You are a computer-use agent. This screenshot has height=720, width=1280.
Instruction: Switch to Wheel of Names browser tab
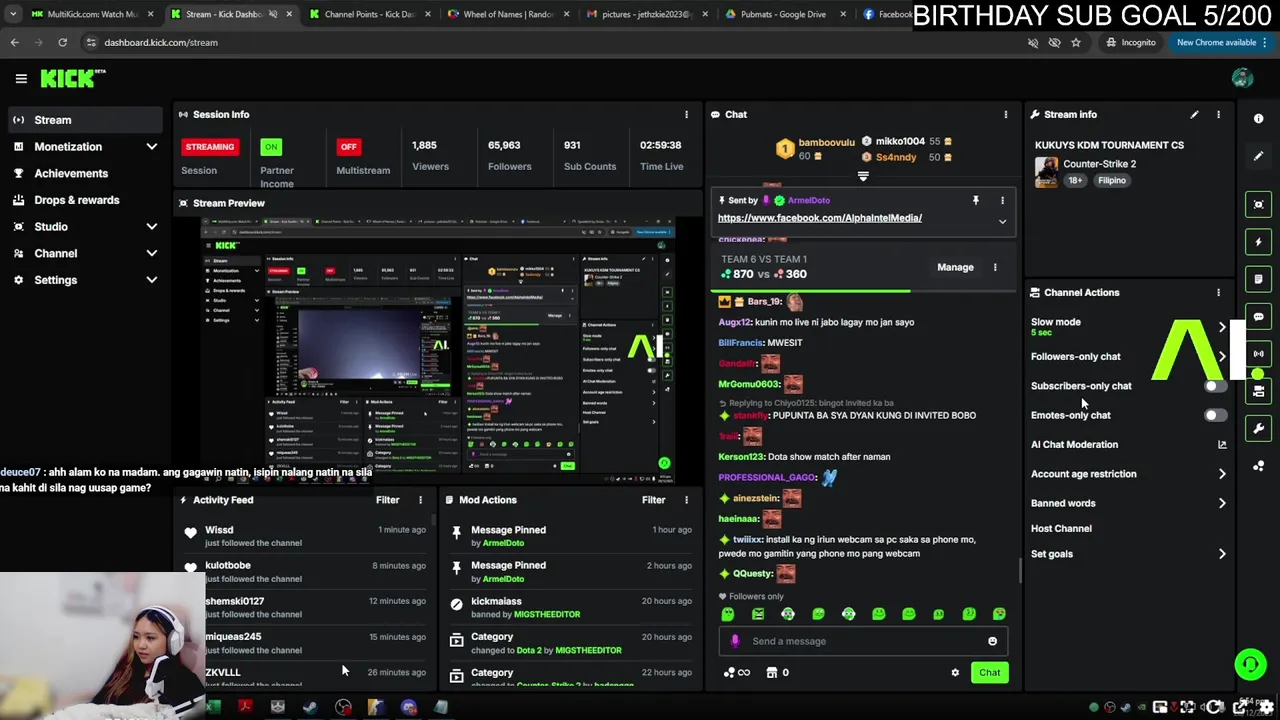(508, 14)
